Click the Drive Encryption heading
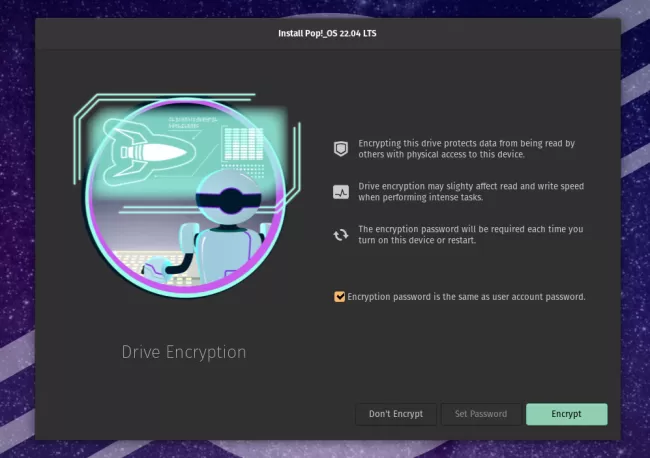The height and width of the screenshot is (458, 650). pos(184,352)
